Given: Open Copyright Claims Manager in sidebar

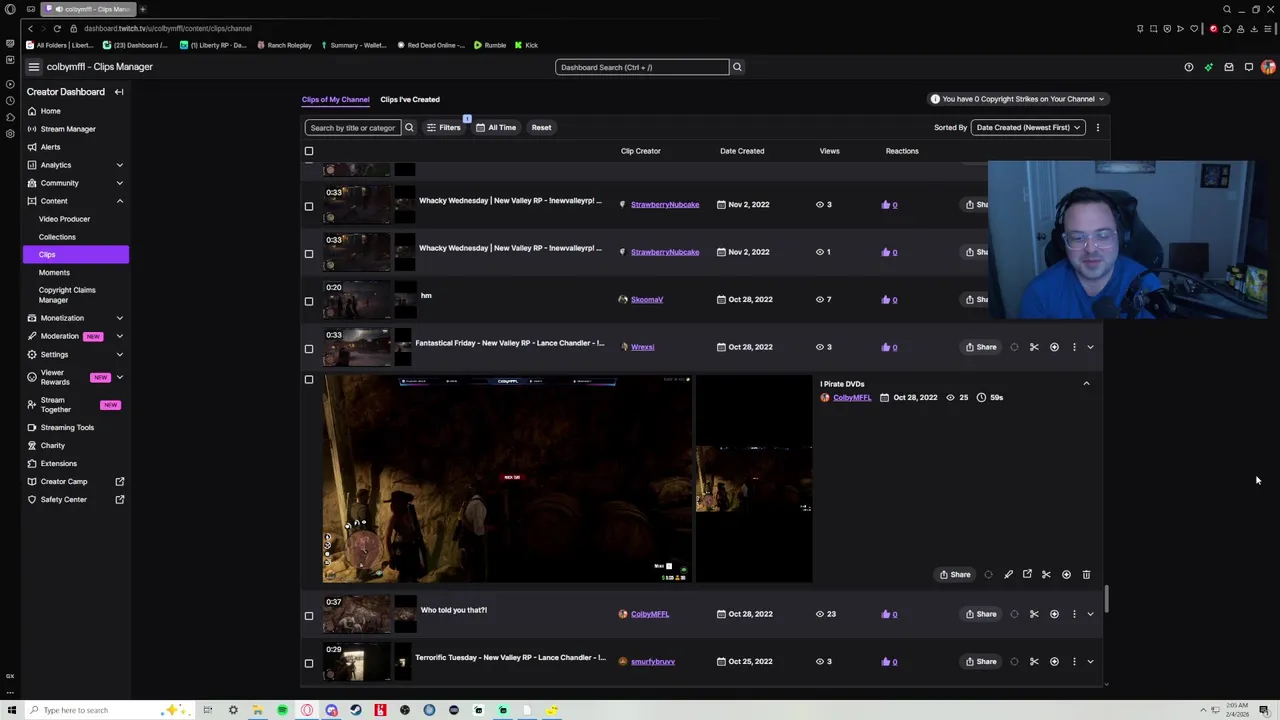Looking at the screenshot, I should [67, 295].
